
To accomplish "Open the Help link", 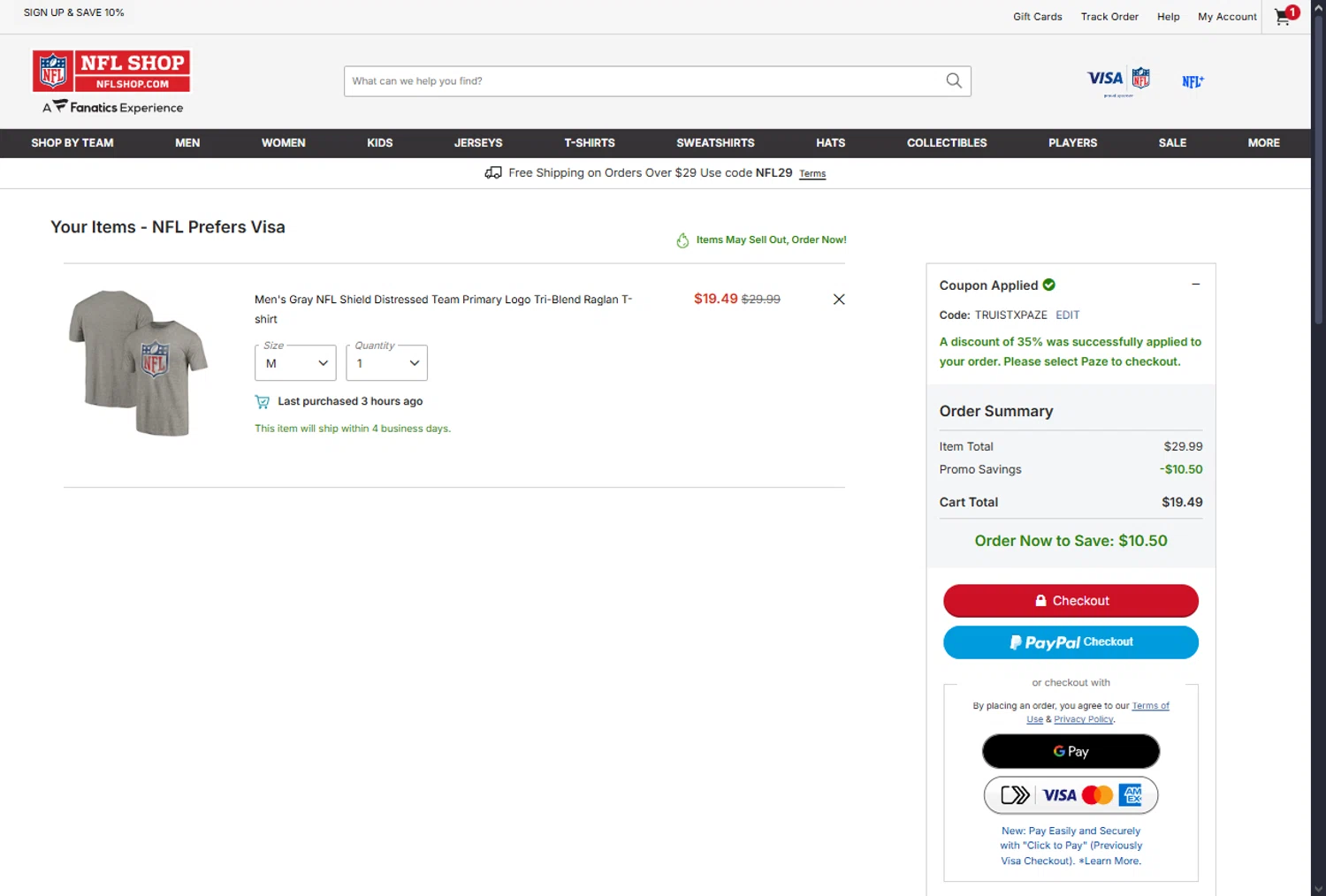I will point(1168,17).
